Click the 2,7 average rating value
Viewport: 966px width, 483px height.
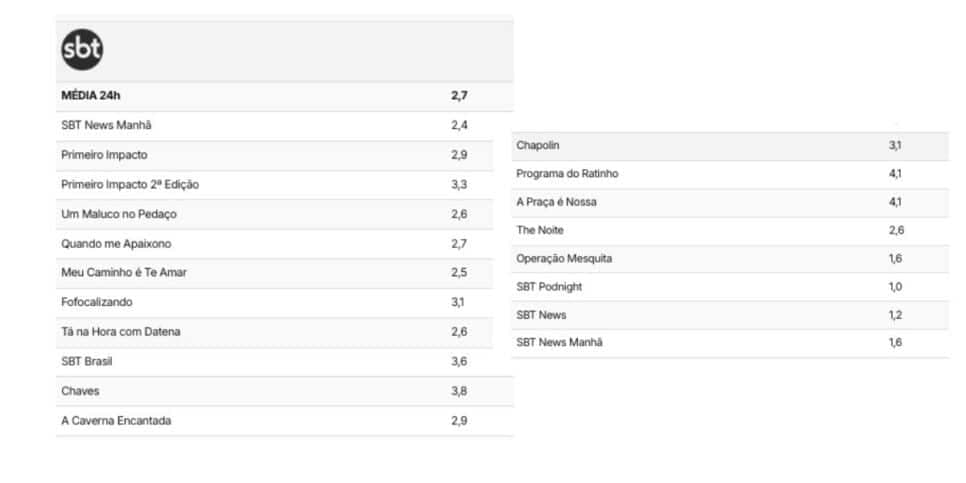(x=459, y=96)
